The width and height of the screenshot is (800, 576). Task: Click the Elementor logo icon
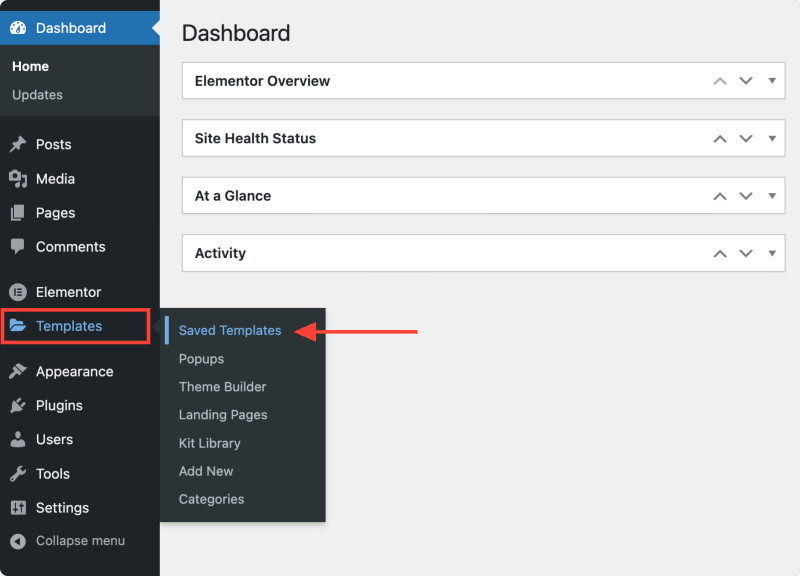pos(18,292)
